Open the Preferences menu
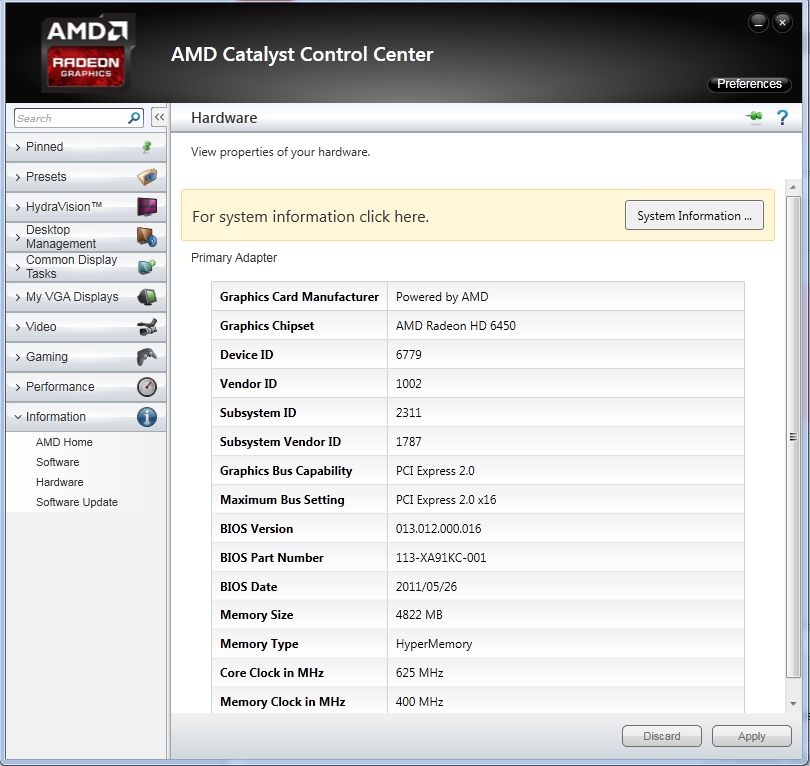This screenshot has height=766, width=810. pyautogui.click(x=749, y=84)
